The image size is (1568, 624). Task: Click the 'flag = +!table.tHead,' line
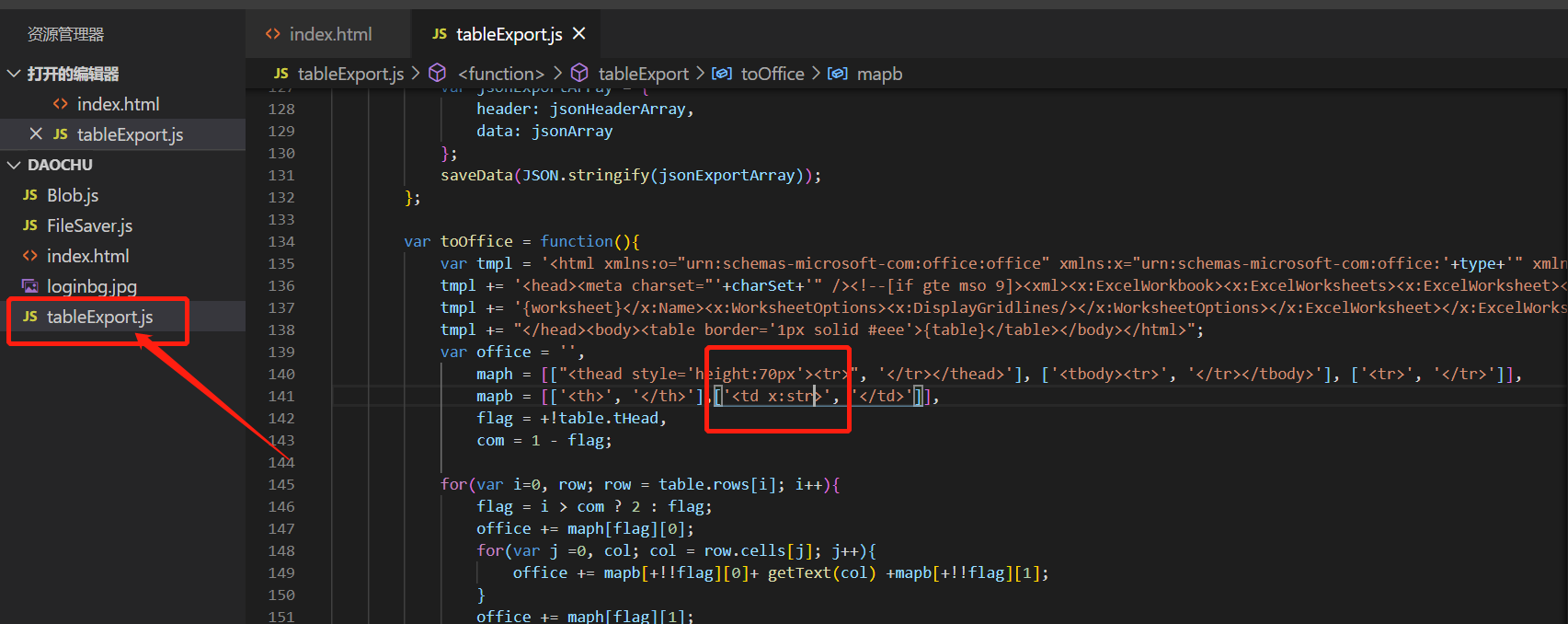pos(571,418)
